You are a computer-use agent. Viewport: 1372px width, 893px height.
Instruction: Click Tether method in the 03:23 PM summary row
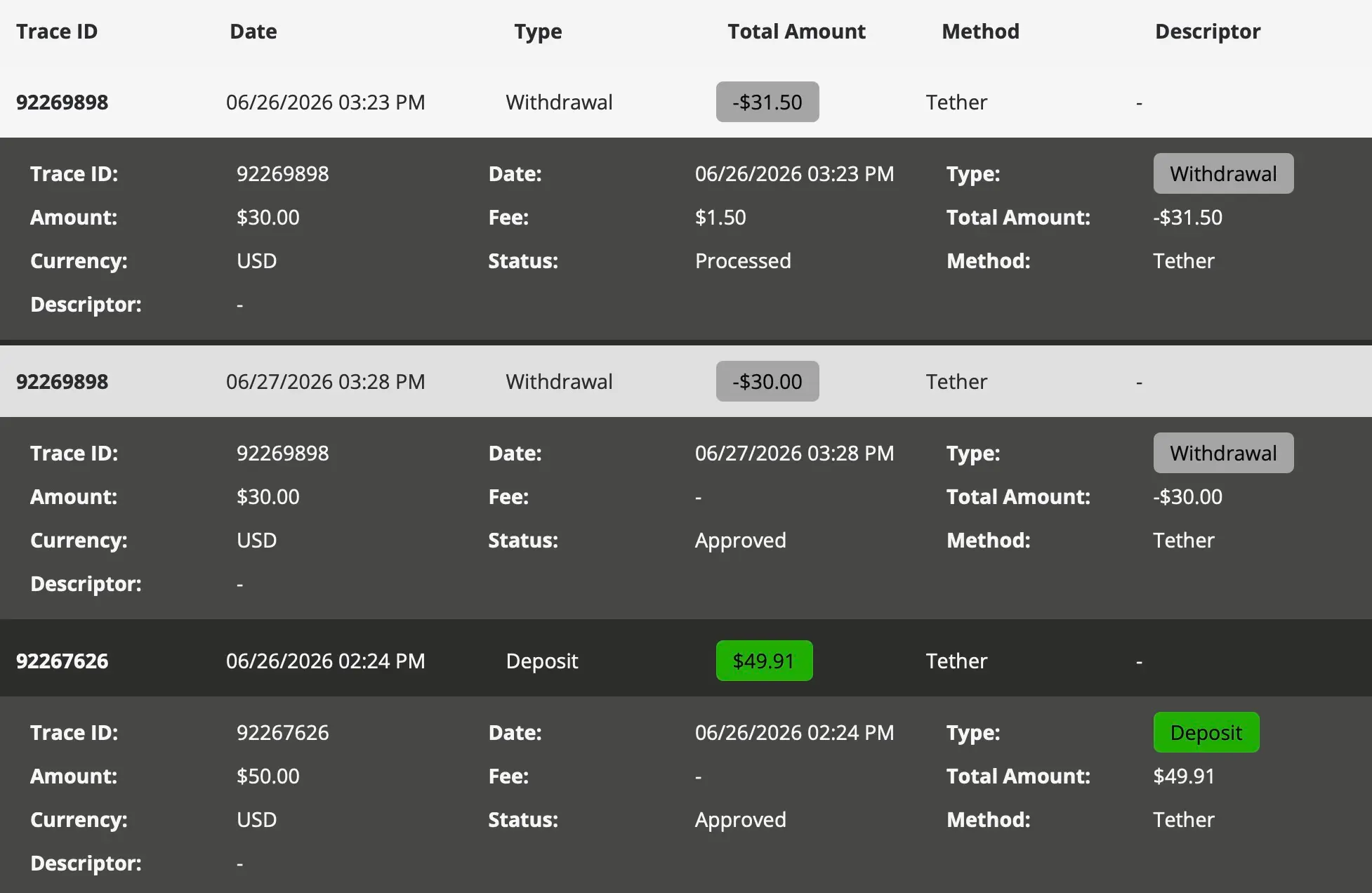(956, 102)
